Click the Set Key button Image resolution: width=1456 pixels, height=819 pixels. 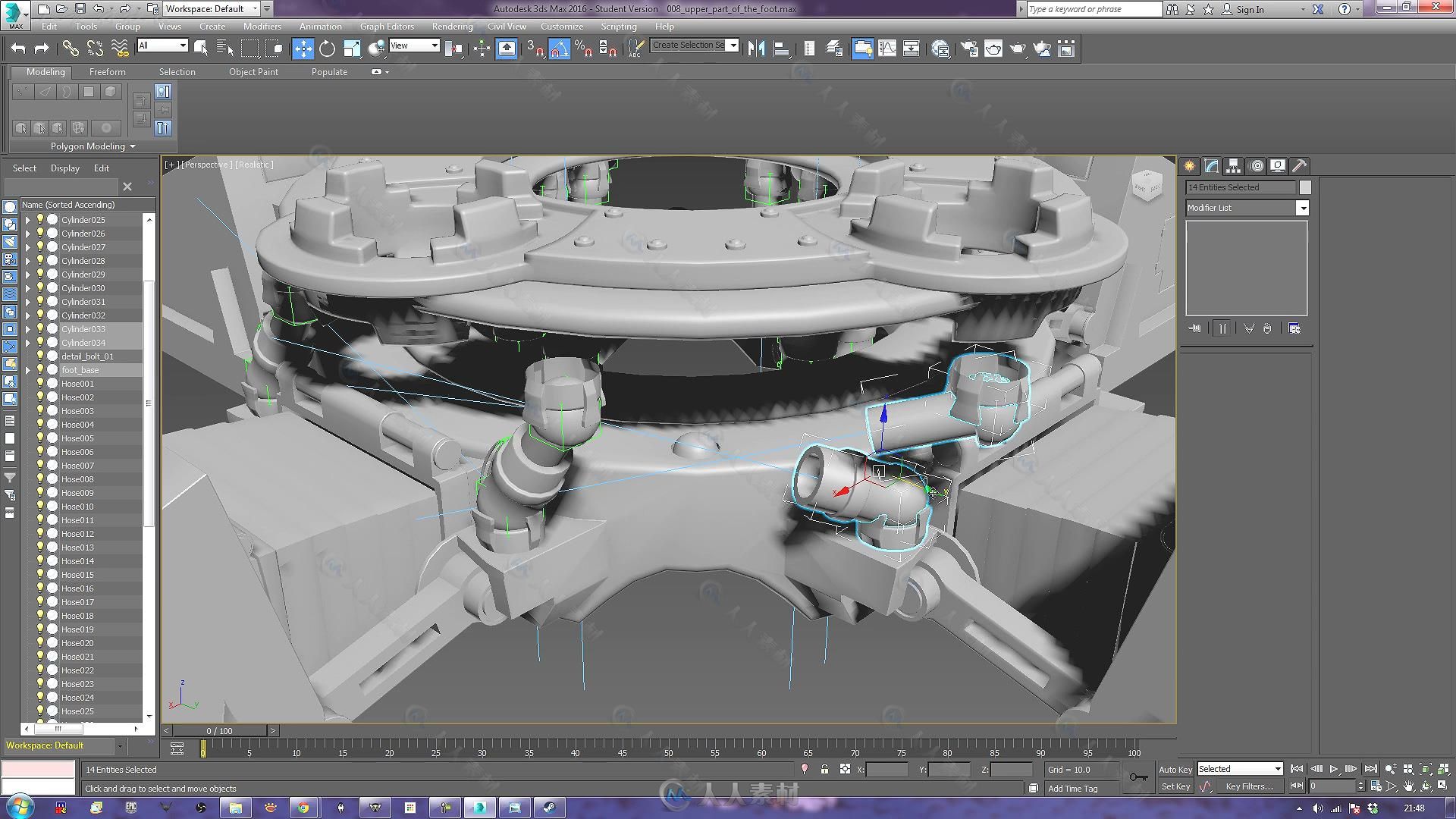coord(1175,786)
